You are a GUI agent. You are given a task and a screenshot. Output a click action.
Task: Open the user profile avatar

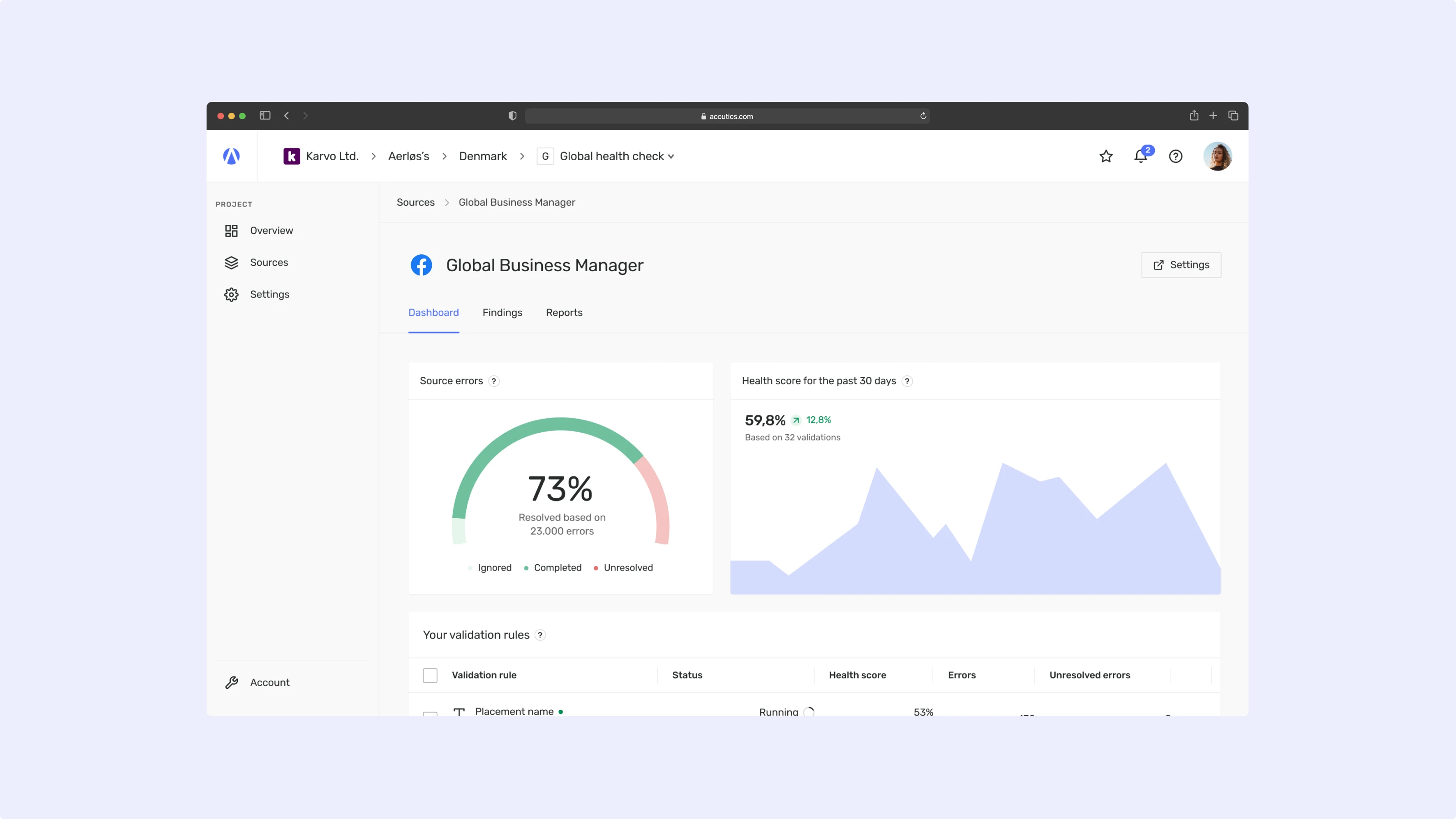pyautogui.click(x=1218, y=156)
